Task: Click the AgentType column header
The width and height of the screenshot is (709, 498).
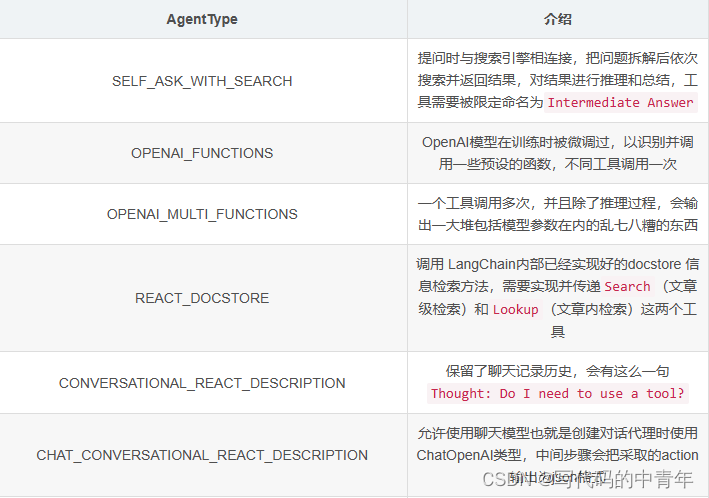Action: tap(202, 19)
